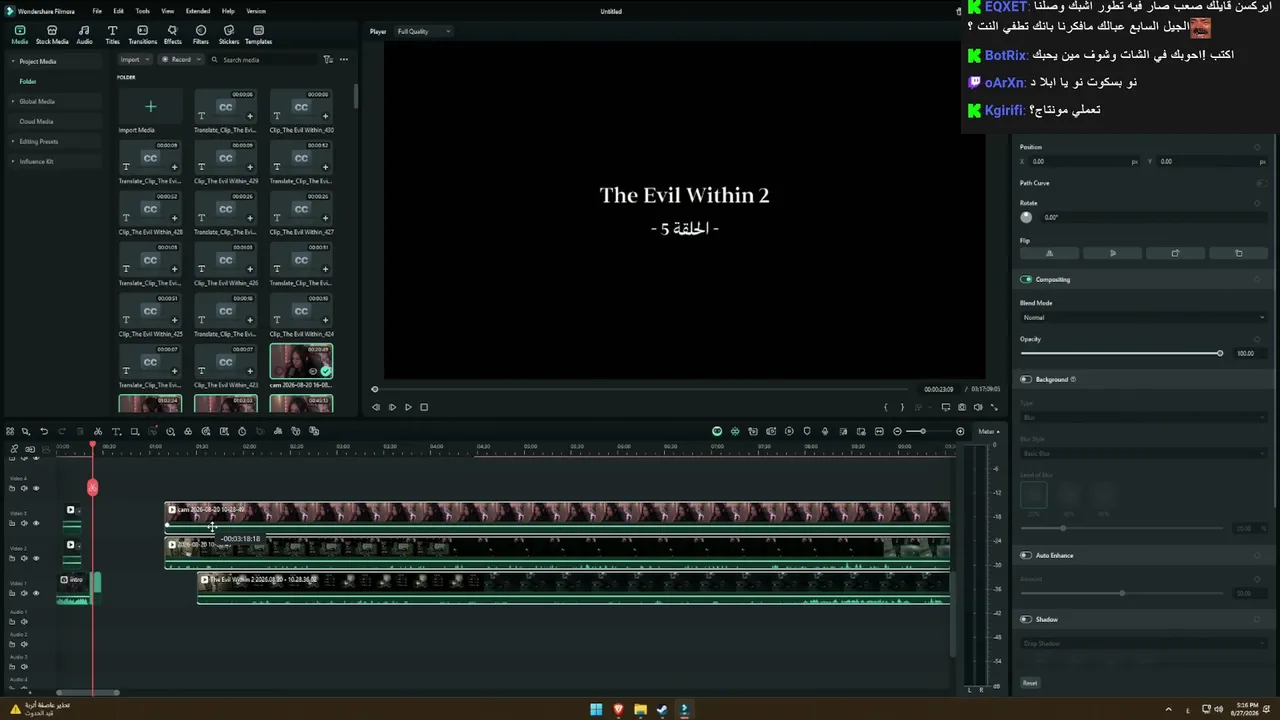The image size is (1280, 720).
Task: Click the Search media field
Action: [265, 60]
